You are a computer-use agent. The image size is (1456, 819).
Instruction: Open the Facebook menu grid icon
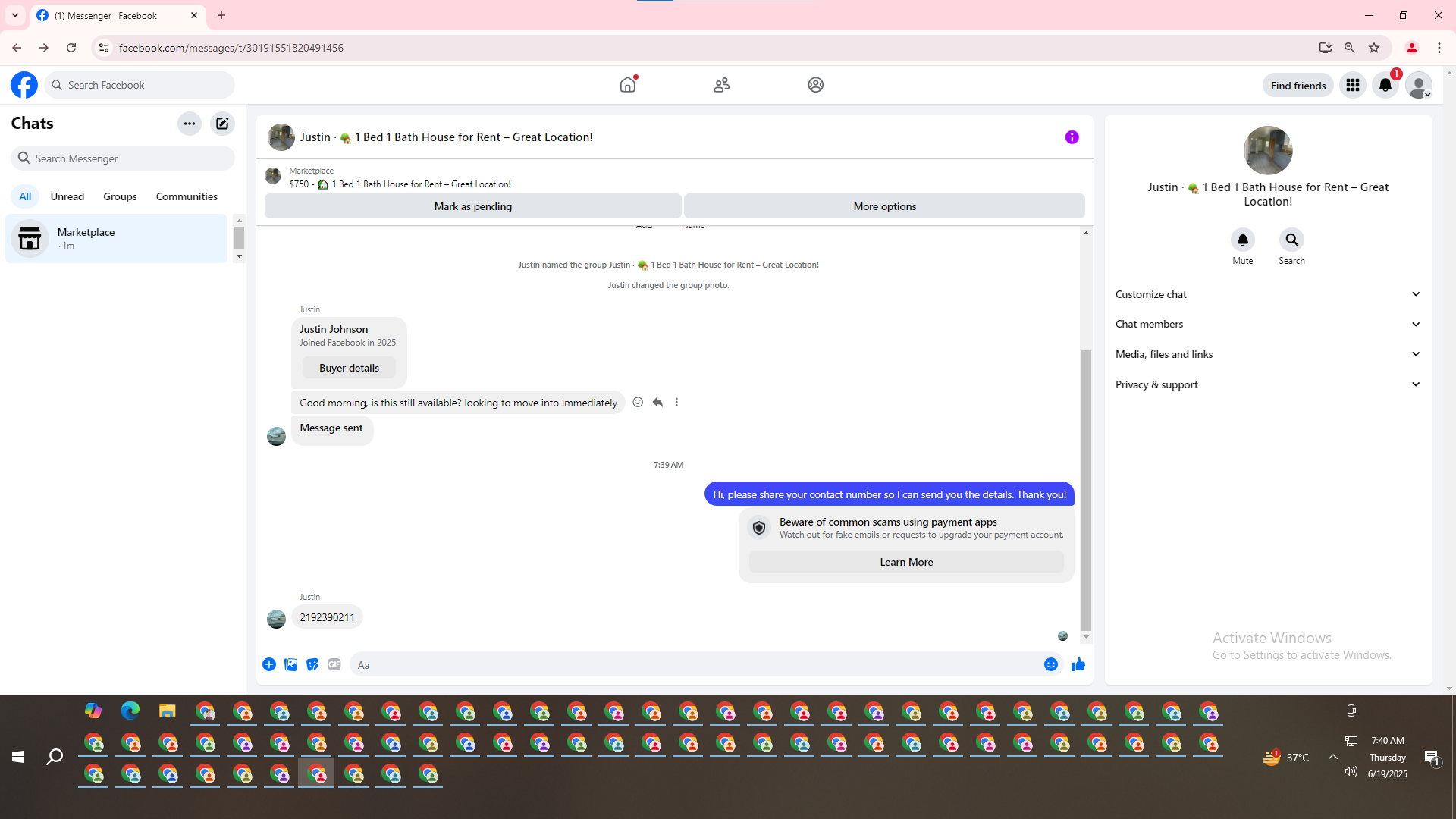[x=1353, y=85]
